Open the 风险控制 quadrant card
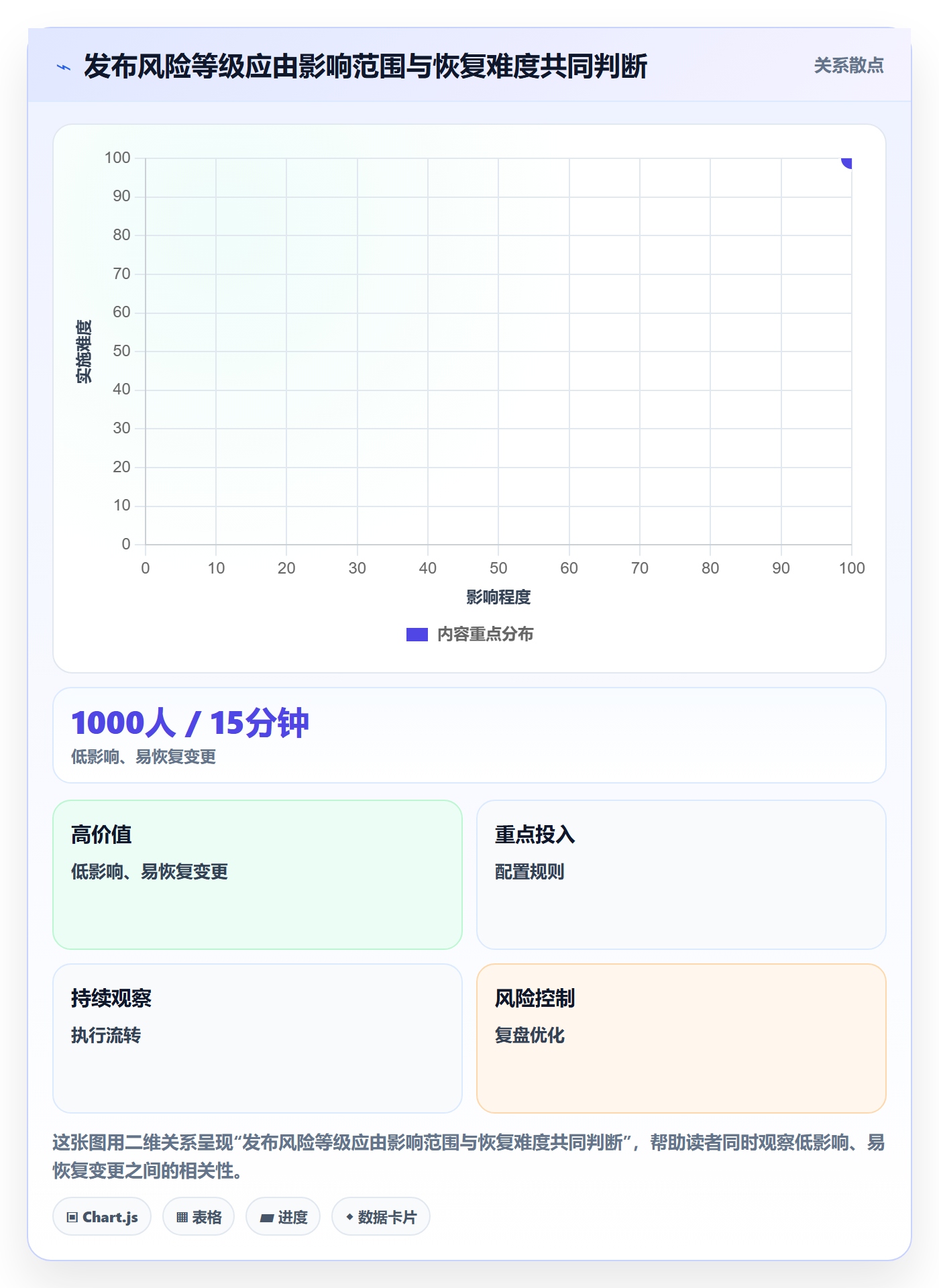This screenshot has height=1288, width=939. point(681,1038)
